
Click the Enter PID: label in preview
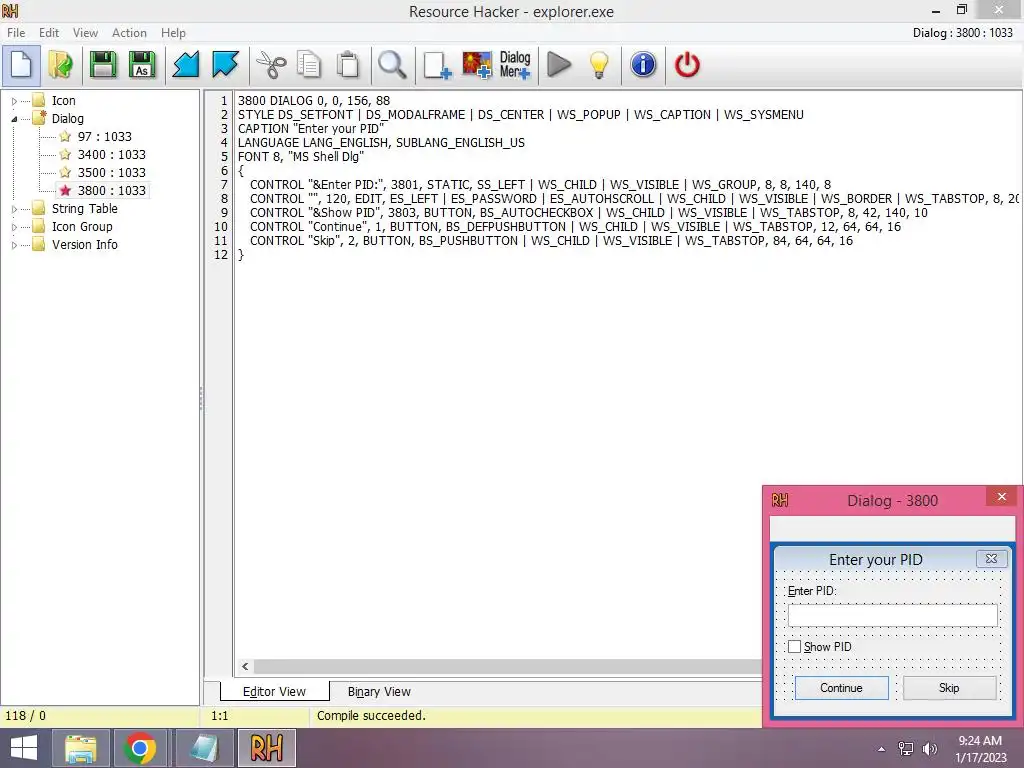(812, 591)
